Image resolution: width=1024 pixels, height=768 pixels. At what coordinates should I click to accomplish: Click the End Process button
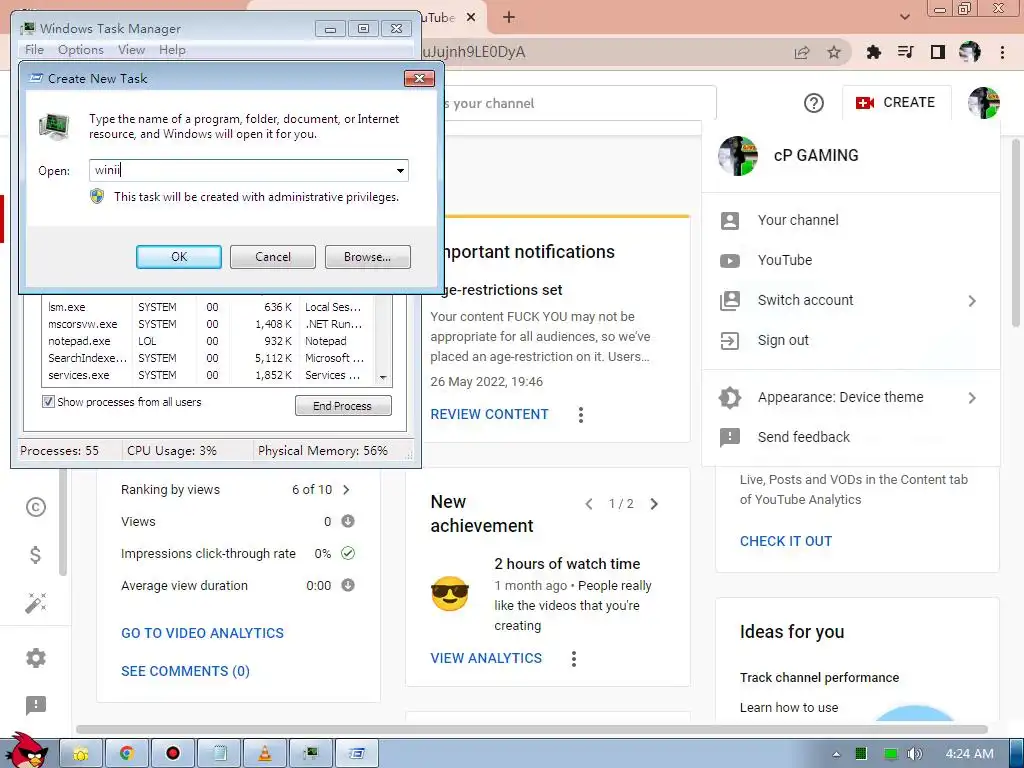click(x=343, y=406)
